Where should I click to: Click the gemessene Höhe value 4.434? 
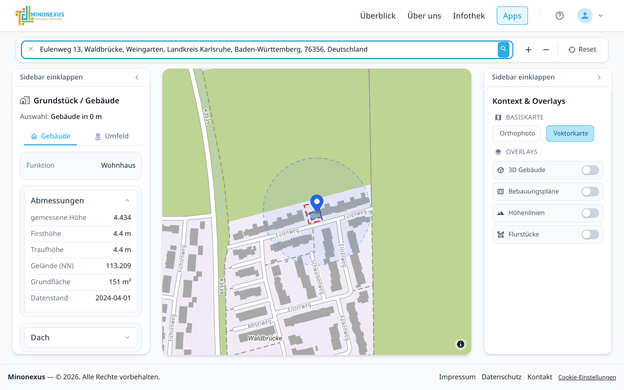coord(122,218)
